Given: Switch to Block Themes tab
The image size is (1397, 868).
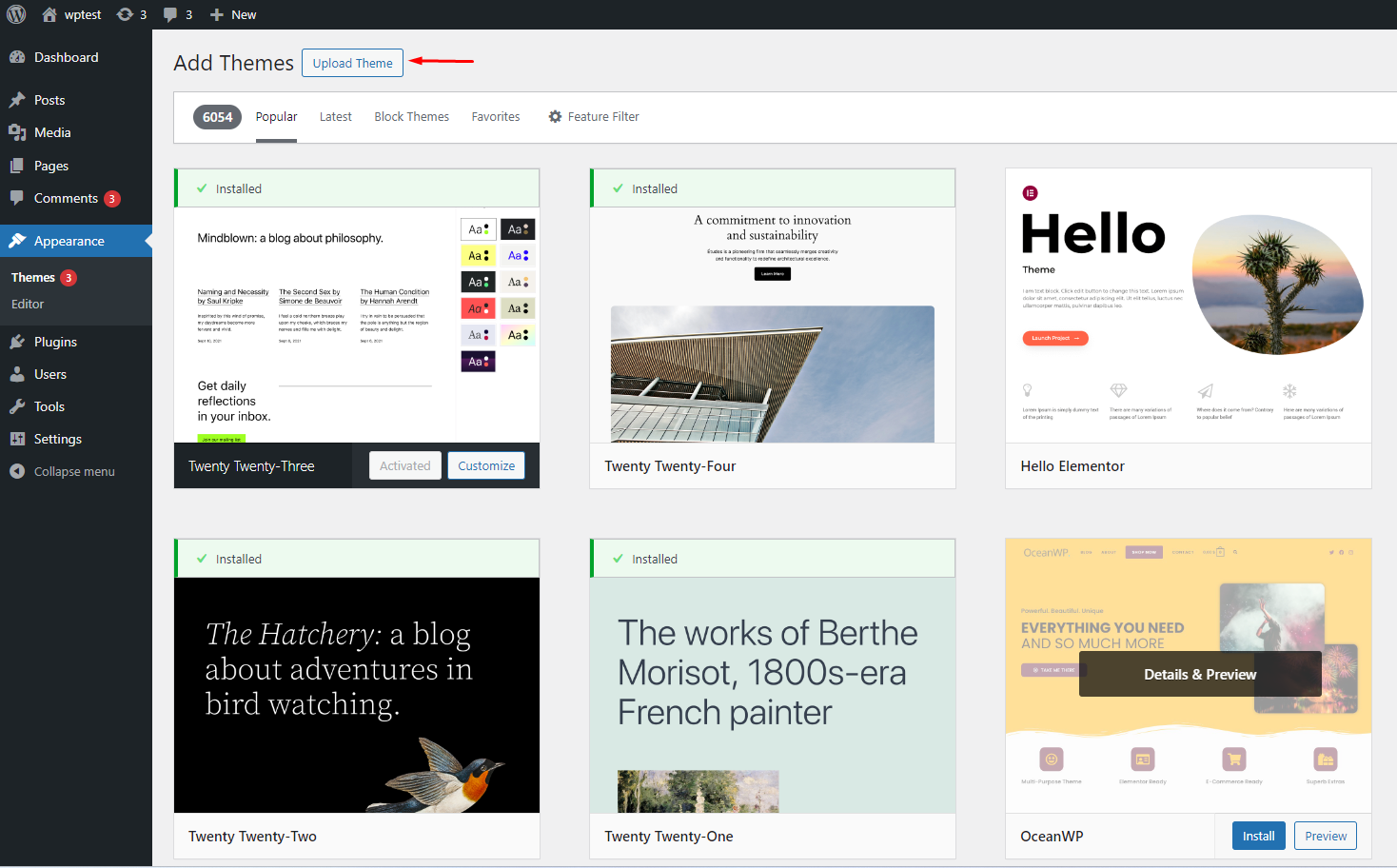Looking at the screenshot, I should coord(411,116).
